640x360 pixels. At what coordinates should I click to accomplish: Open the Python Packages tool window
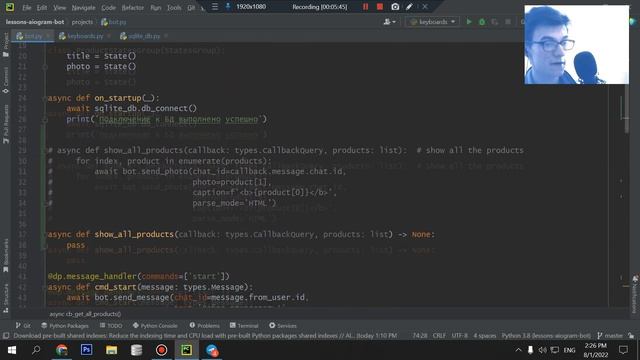click(64, 325)
